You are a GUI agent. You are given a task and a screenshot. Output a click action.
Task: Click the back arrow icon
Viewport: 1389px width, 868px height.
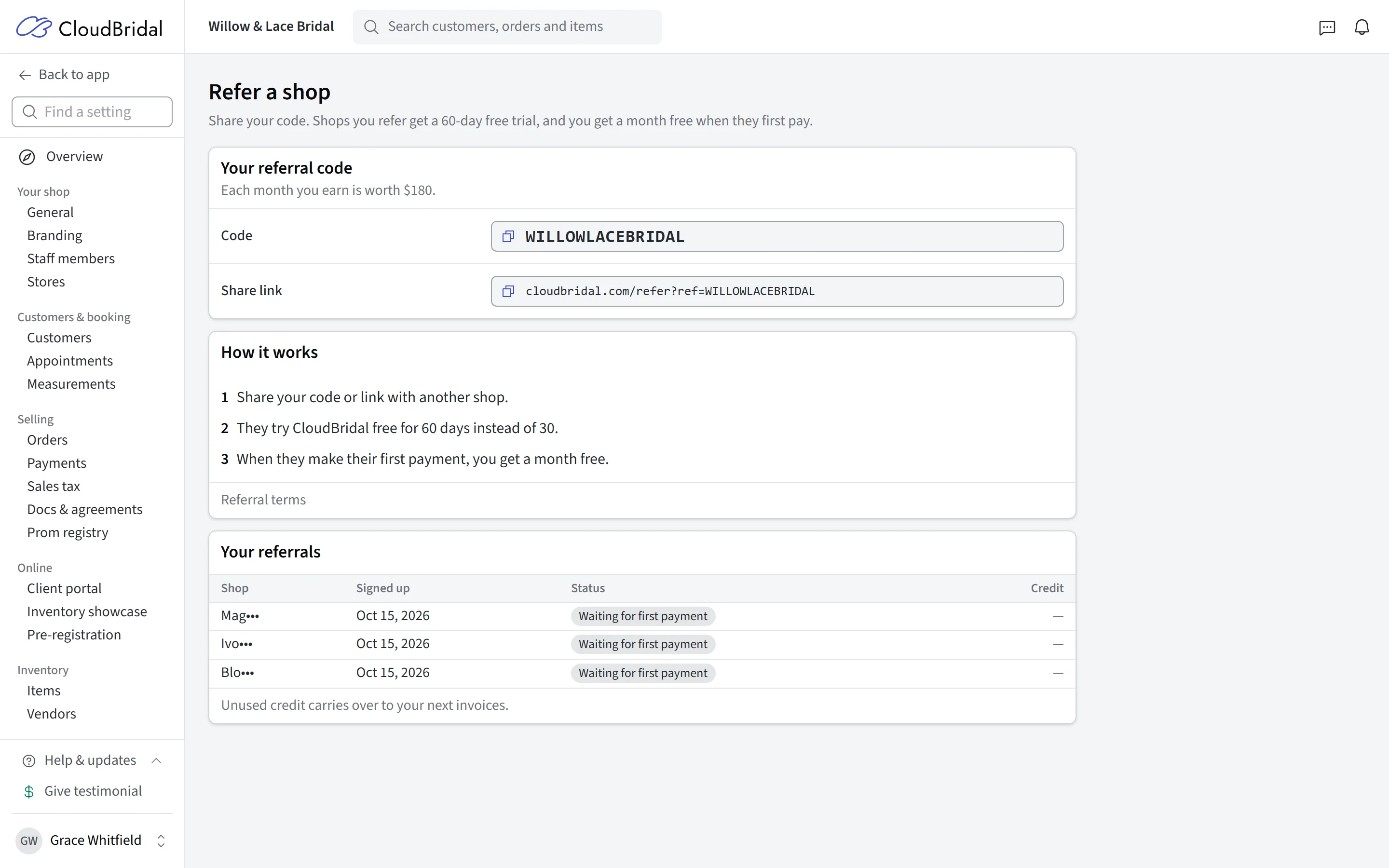(x=24, y=75)
